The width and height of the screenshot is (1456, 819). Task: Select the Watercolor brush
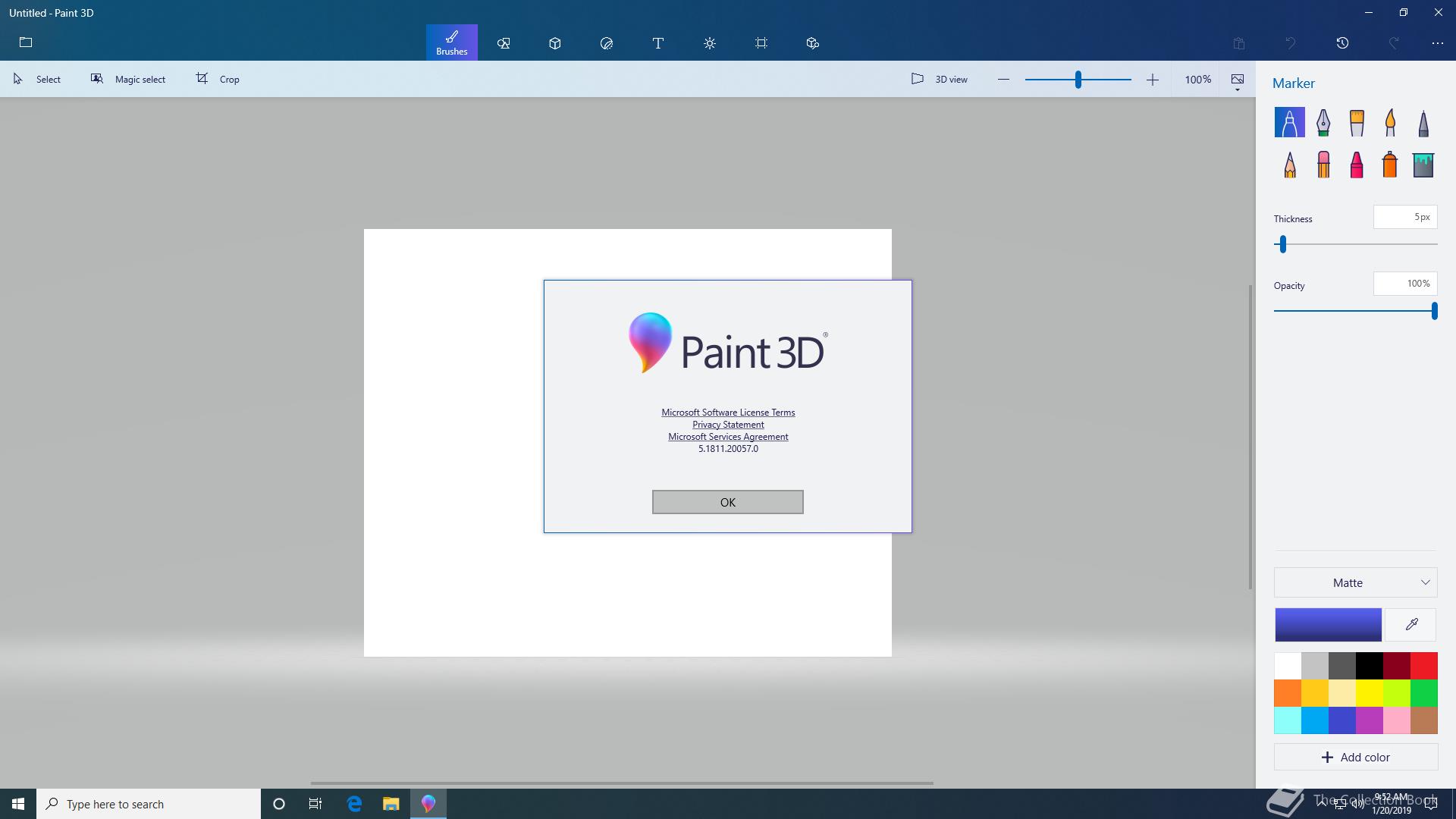tap(1390, 122)
